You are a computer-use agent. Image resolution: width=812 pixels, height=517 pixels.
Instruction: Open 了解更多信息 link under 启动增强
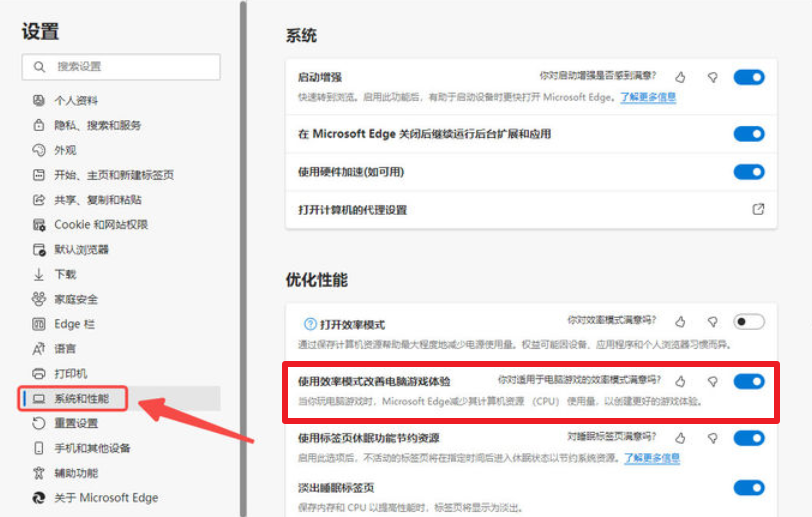click(x=648, y=97)
